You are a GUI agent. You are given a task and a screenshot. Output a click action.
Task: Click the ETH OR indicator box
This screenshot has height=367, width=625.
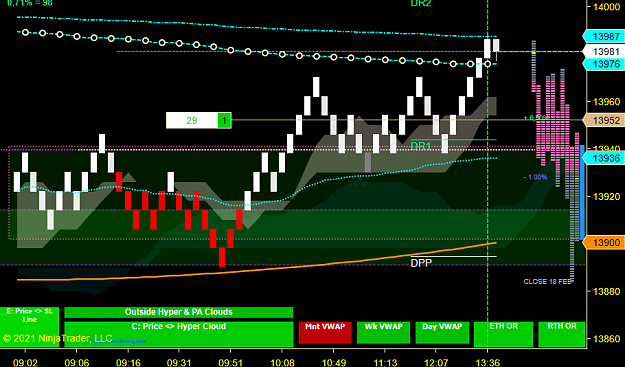click(503, 334)
